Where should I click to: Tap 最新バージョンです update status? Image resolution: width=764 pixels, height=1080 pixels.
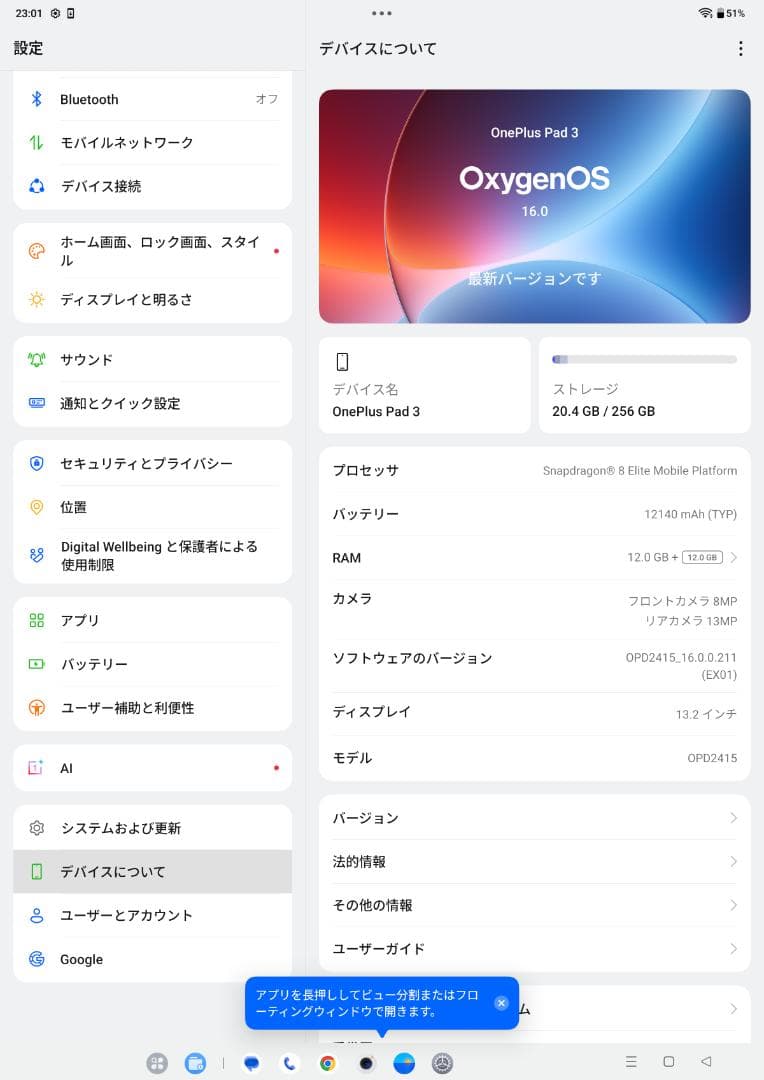(x=535, y=278)
